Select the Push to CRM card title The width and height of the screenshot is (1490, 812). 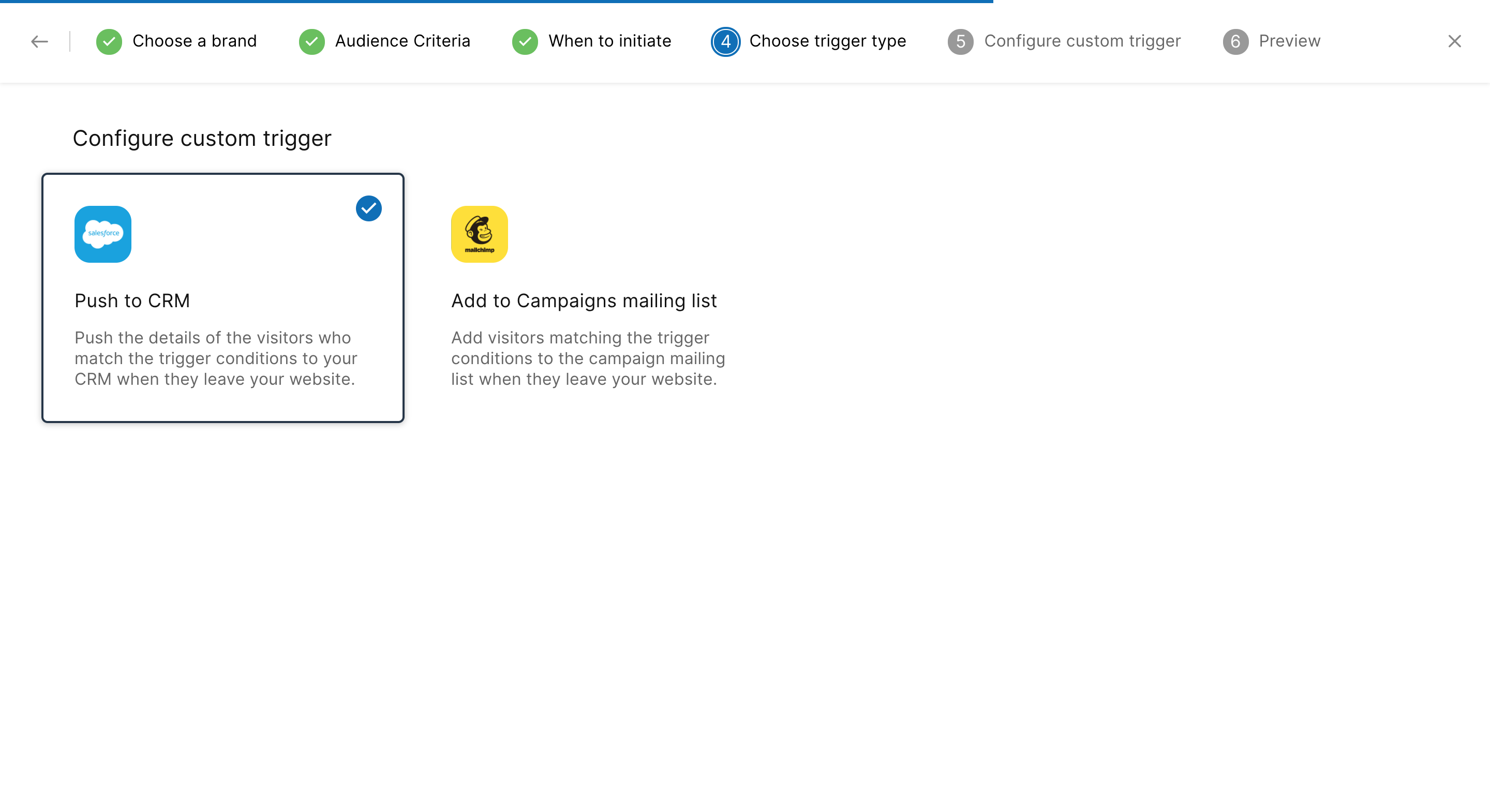click(x=132, y=300)
